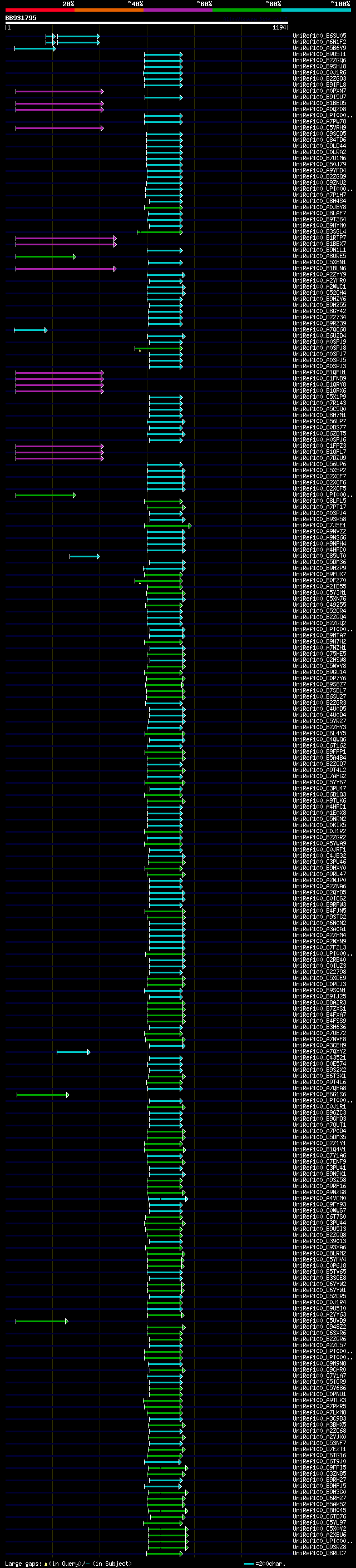The width and height of the screenshot is (356, 1568).
Task: Click the green ~80% identity color bar
Action: point(247,10)
